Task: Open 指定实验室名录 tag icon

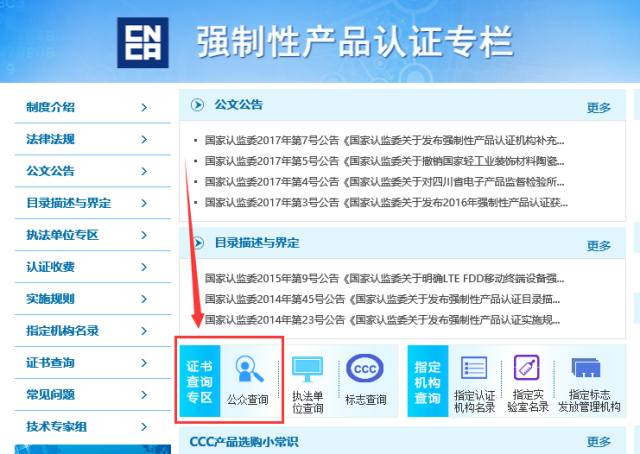Action: [x=527, y=367]
